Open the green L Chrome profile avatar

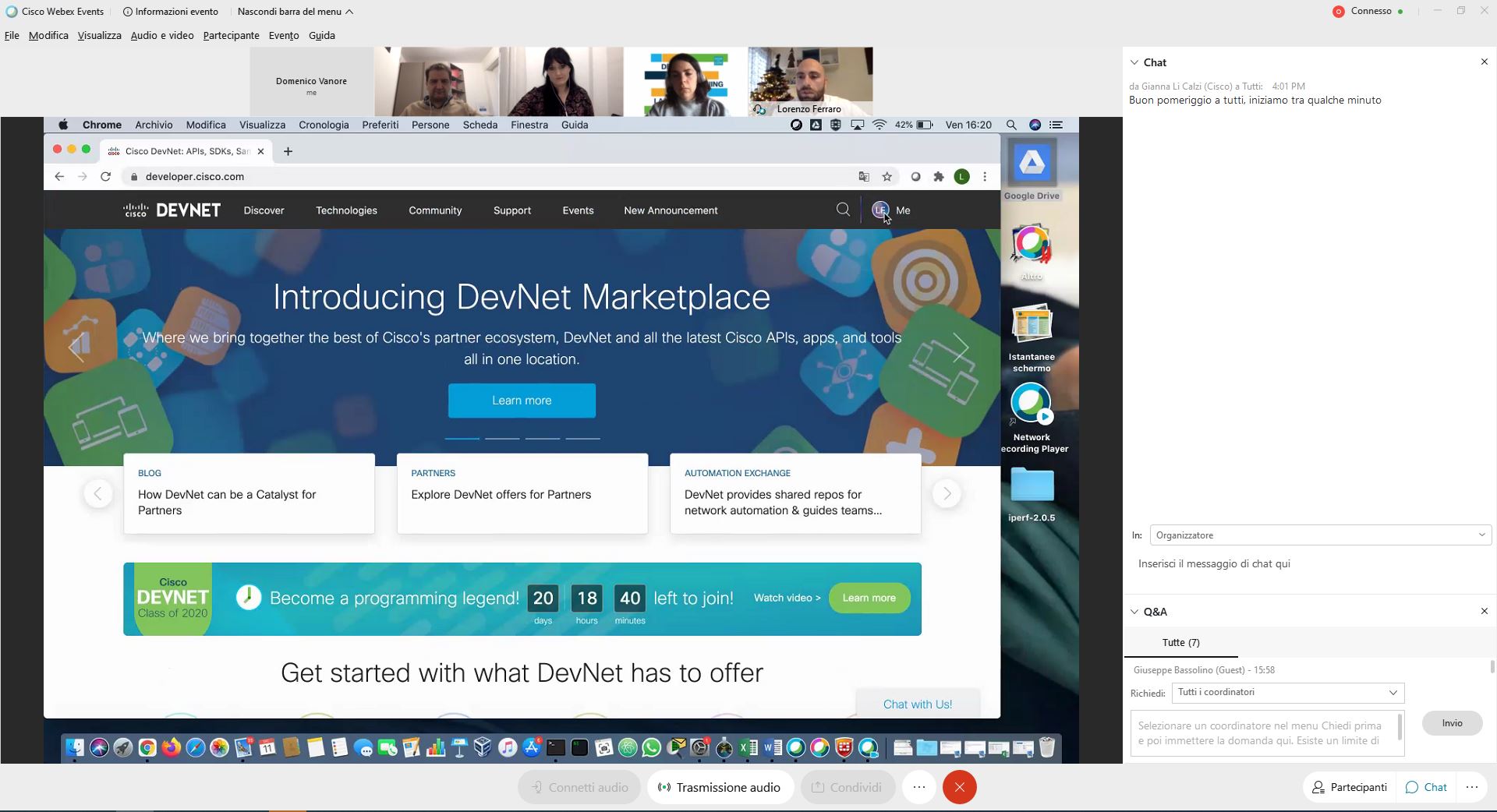(x=962, y=177)
